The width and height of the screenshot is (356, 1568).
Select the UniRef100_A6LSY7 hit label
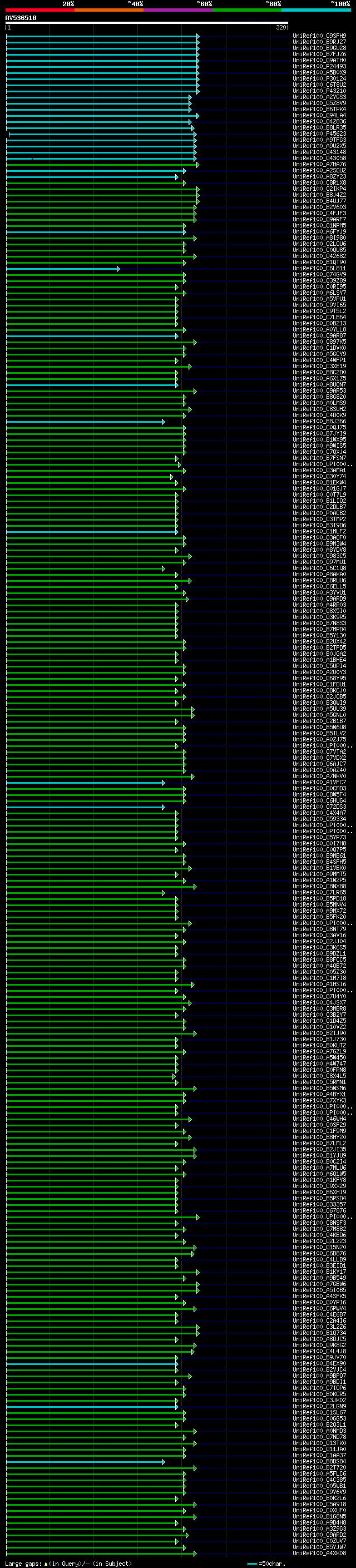click(x=319, y=293)
